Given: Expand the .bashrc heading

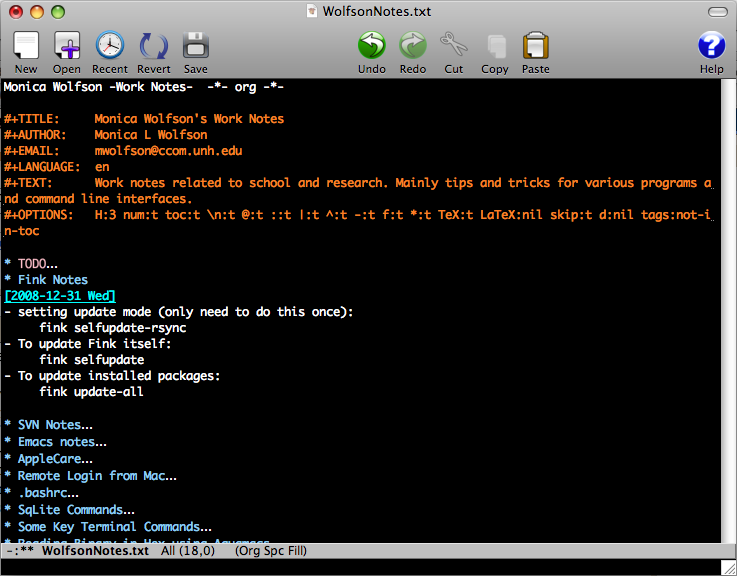Looking at the screenshot, I should point(41,493).
